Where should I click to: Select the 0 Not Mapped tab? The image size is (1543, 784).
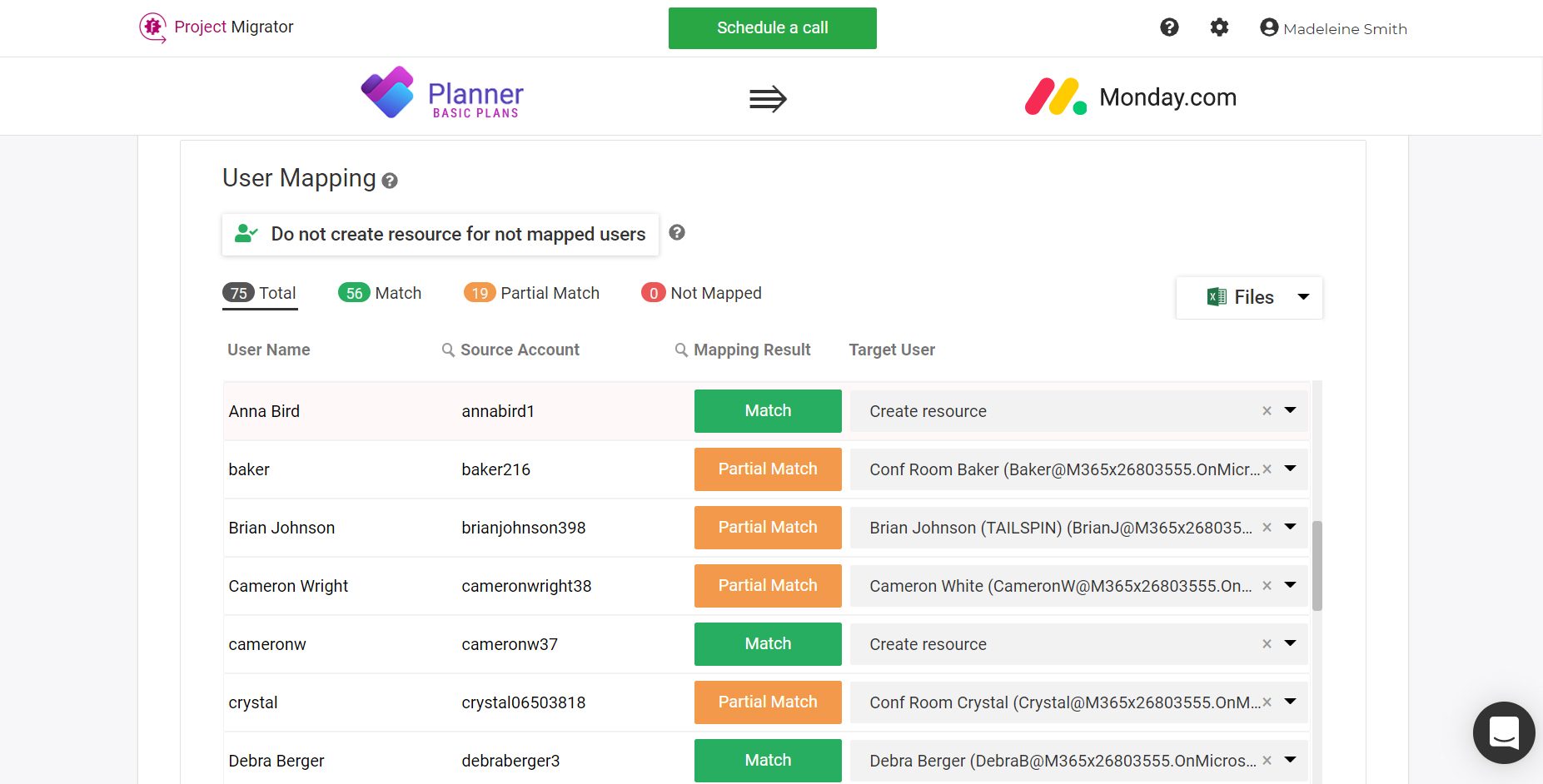tap(701, 294)
